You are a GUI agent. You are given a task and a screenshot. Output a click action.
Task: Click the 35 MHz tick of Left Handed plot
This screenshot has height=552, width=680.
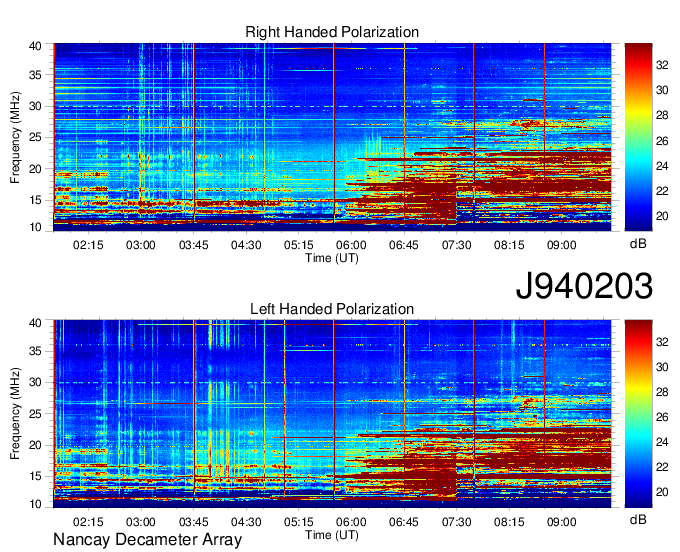(35, 351)
